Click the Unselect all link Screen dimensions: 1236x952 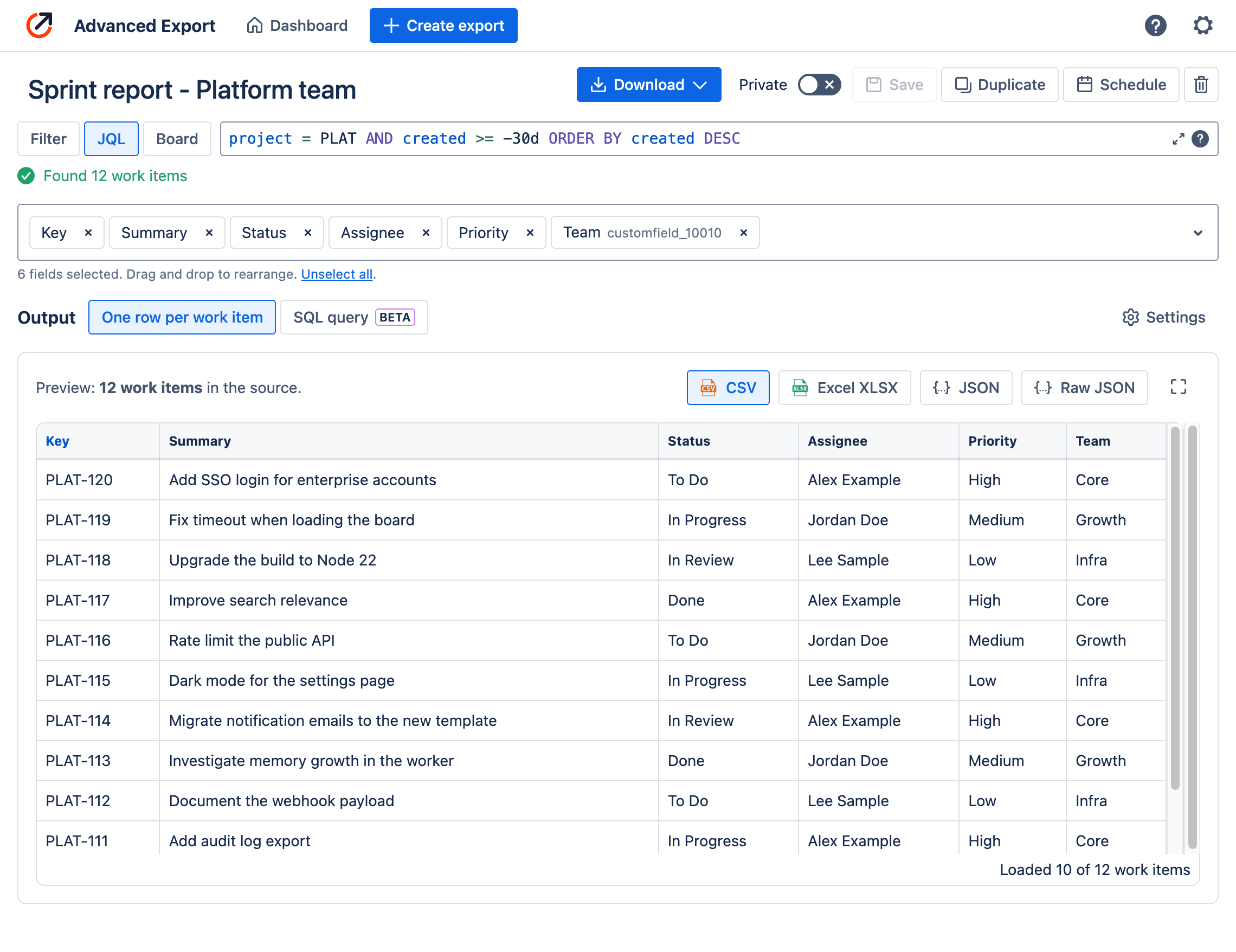337,274
